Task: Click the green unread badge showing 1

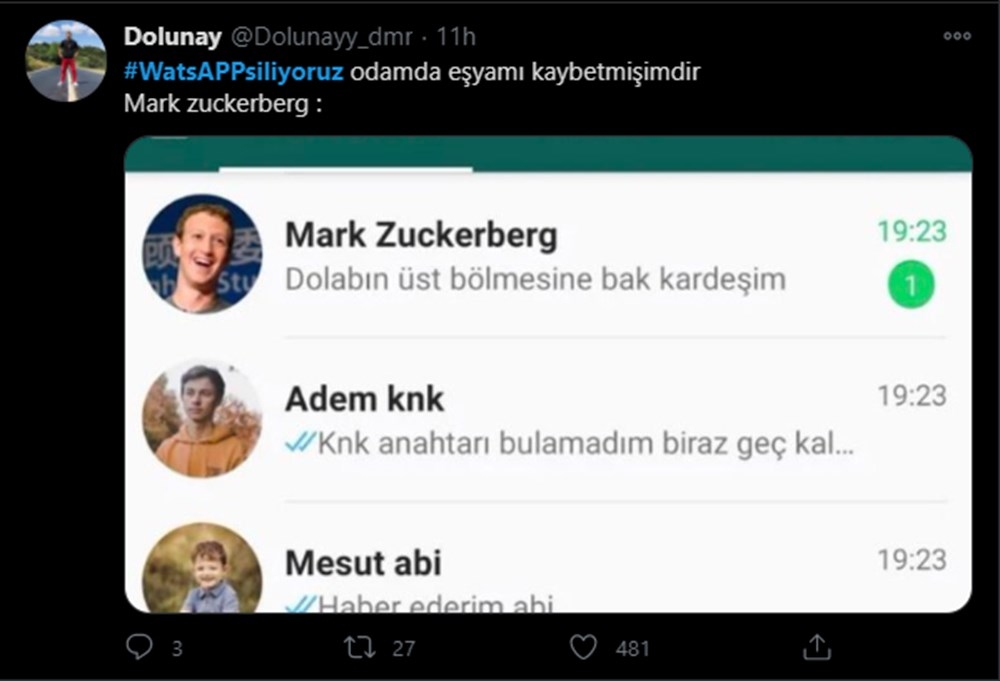Action: (x=910, y=286)
